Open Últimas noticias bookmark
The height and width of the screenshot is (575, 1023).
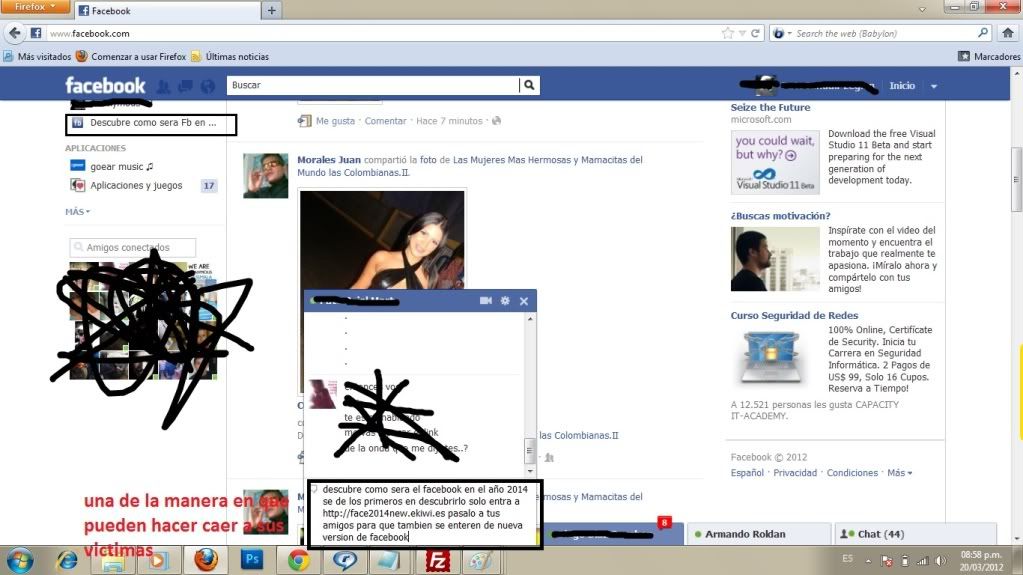230,57
